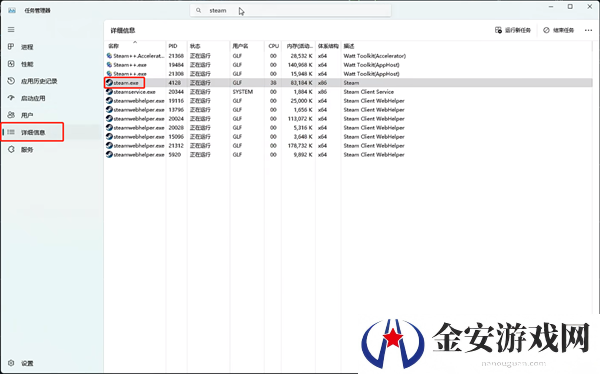Open the hamburger navigation menu
600x374 pixels.
11,29
